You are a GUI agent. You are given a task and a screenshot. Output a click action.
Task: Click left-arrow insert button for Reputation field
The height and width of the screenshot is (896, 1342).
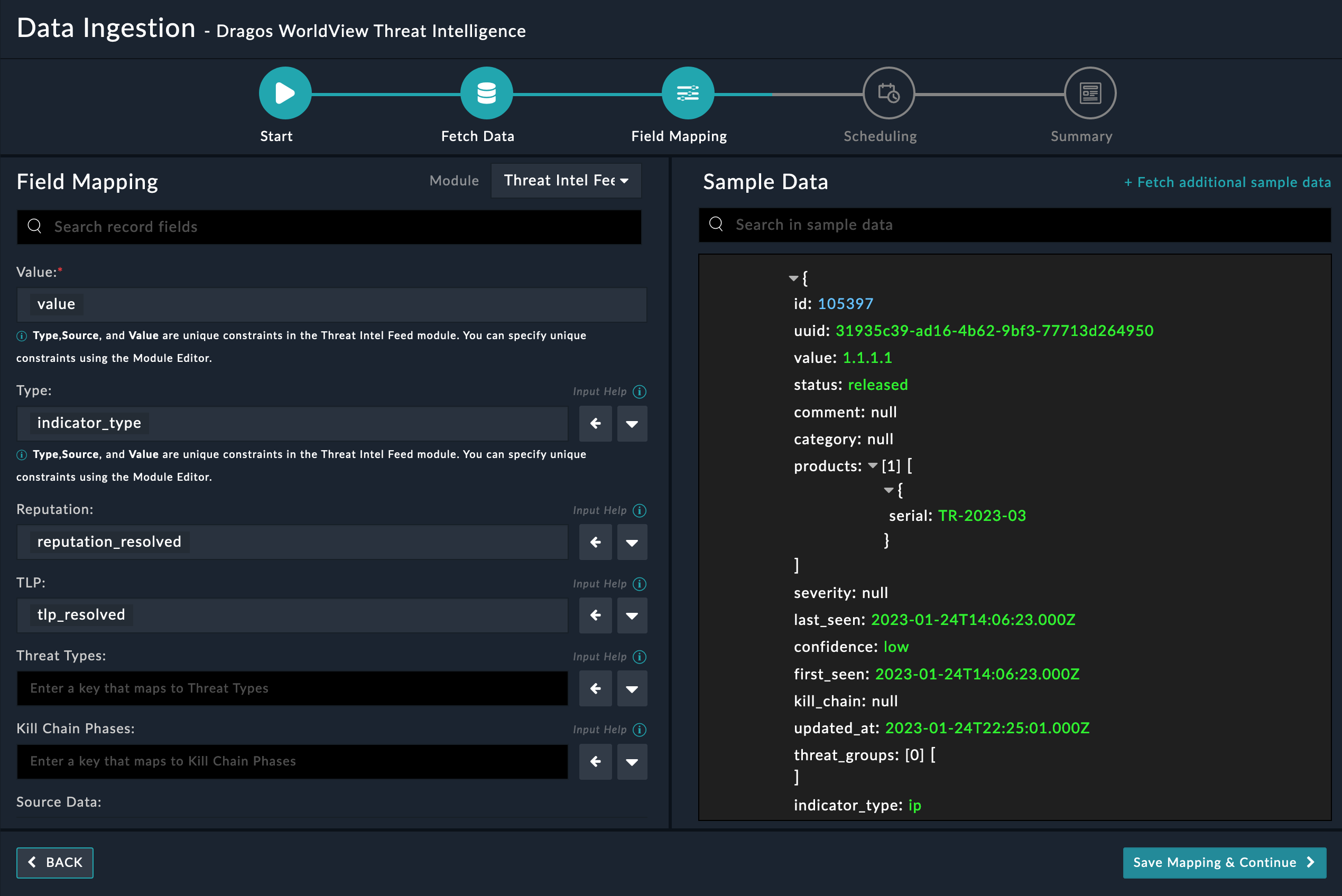[596, 542]
